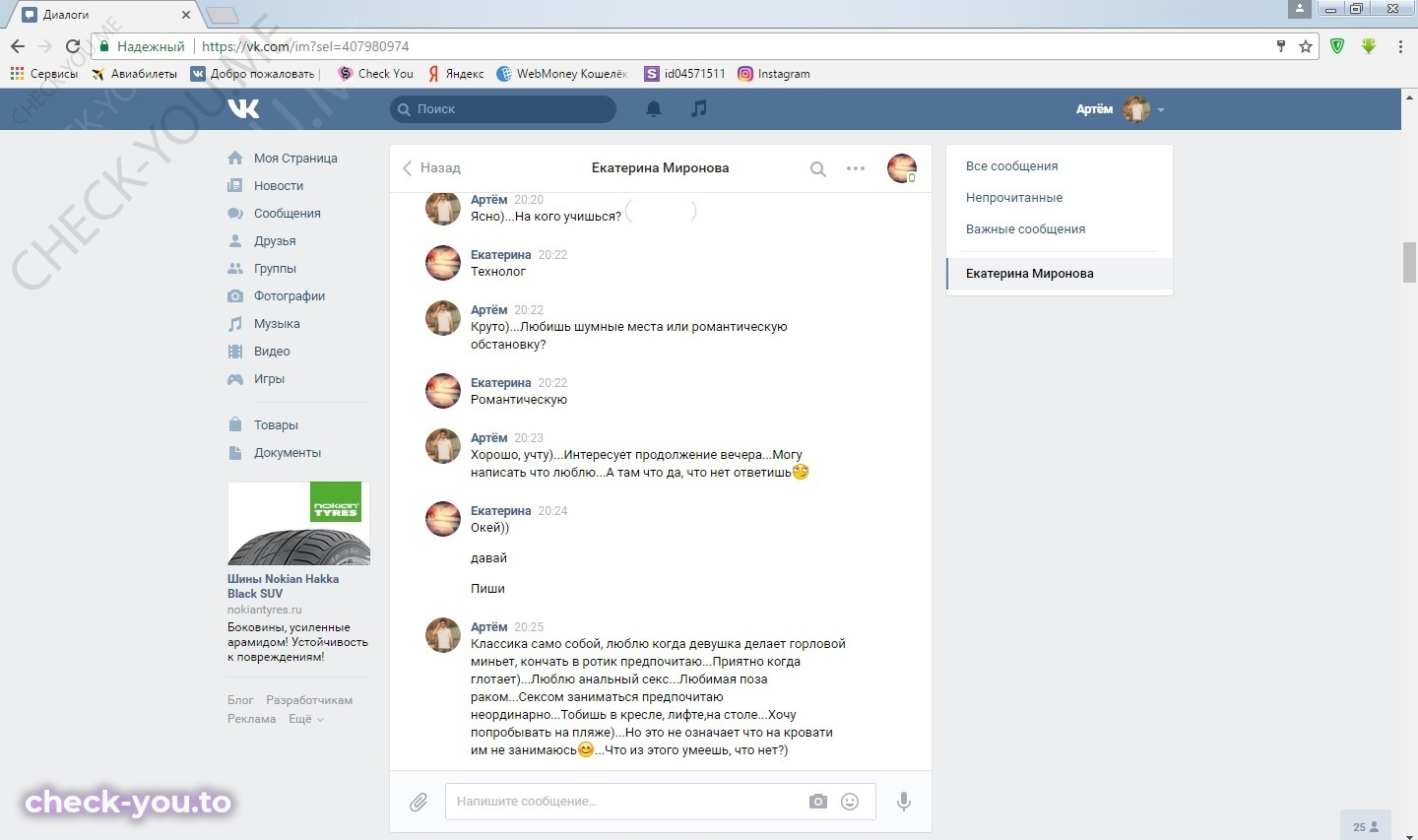Click the key icon in address bar

(1280, 46)
